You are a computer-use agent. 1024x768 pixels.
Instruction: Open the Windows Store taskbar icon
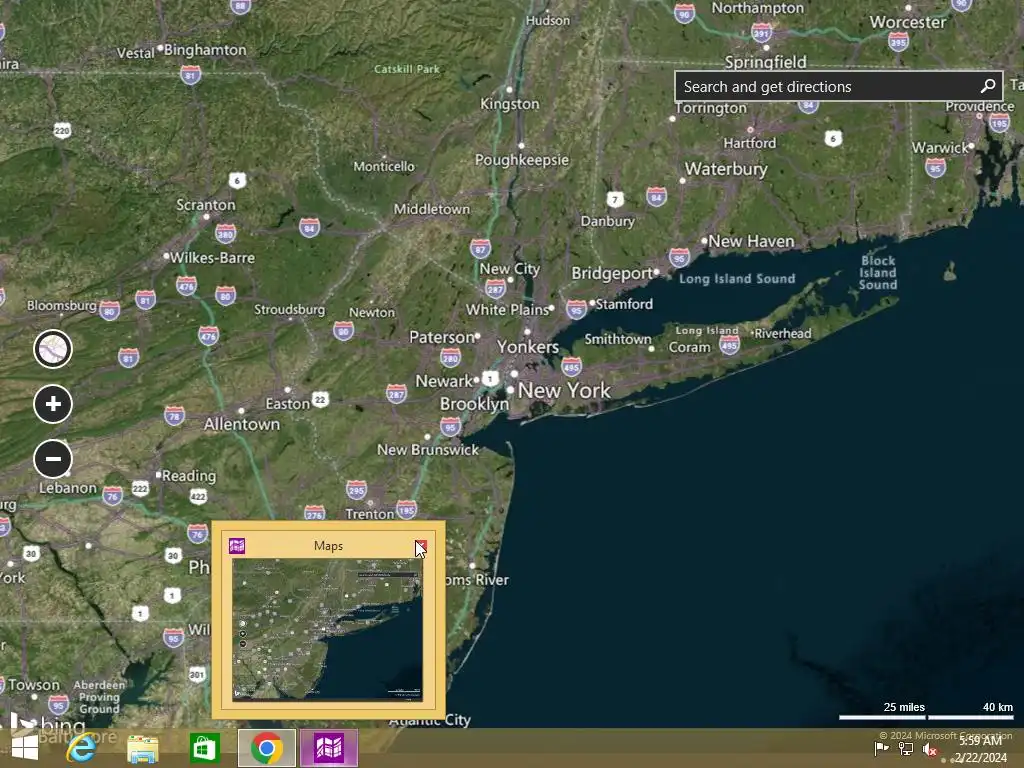[204, 748]
